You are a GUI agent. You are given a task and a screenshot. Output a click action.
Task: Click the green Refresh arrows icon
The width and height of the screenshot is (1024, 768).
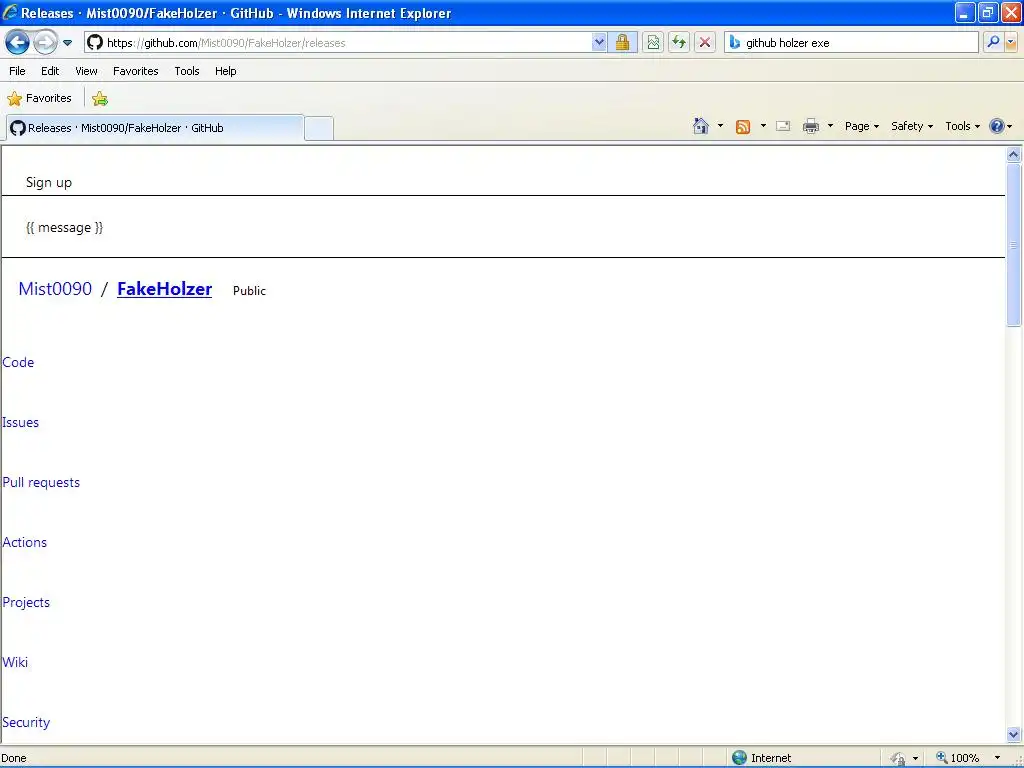tap(679, 42)
